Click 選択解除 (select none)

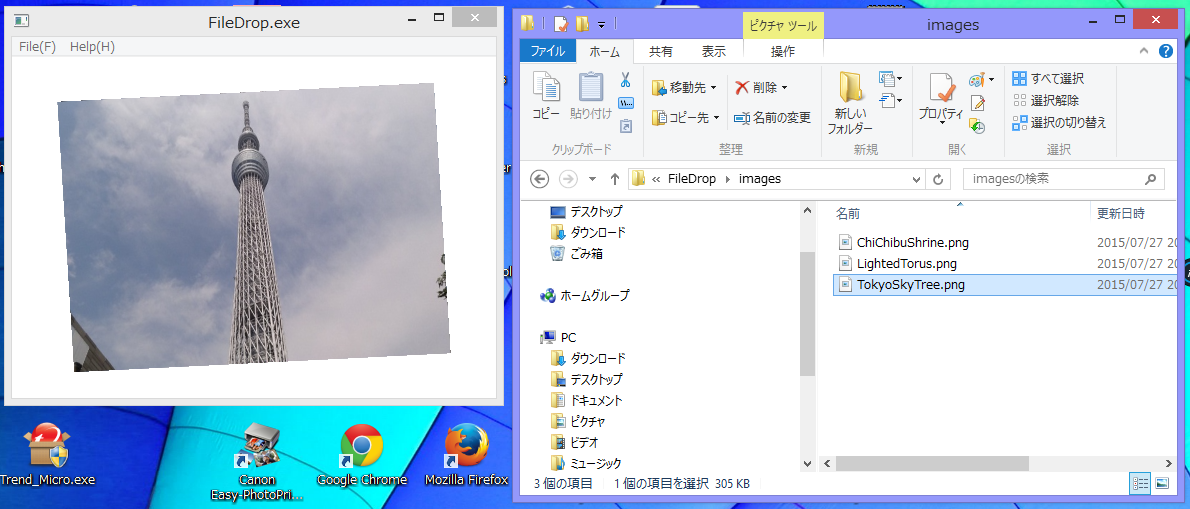tap(1046, 100)
